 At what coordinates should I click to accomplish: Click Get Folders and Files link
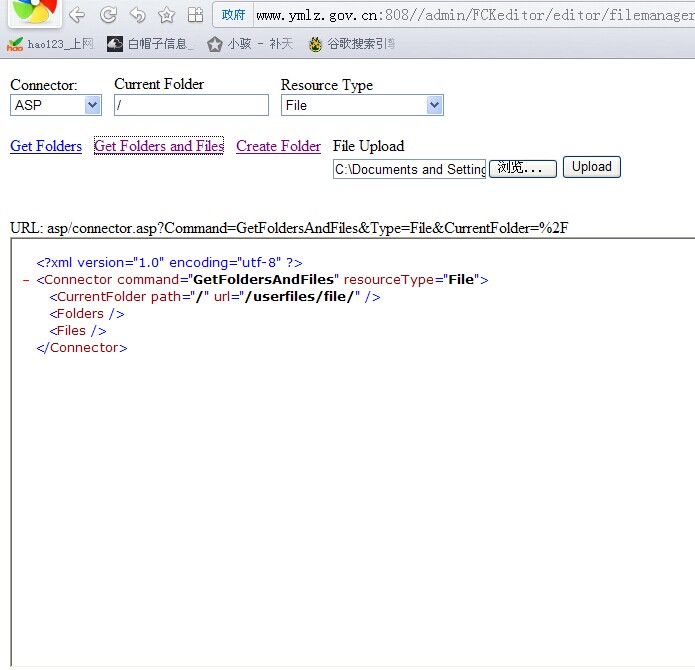point(159,146)
